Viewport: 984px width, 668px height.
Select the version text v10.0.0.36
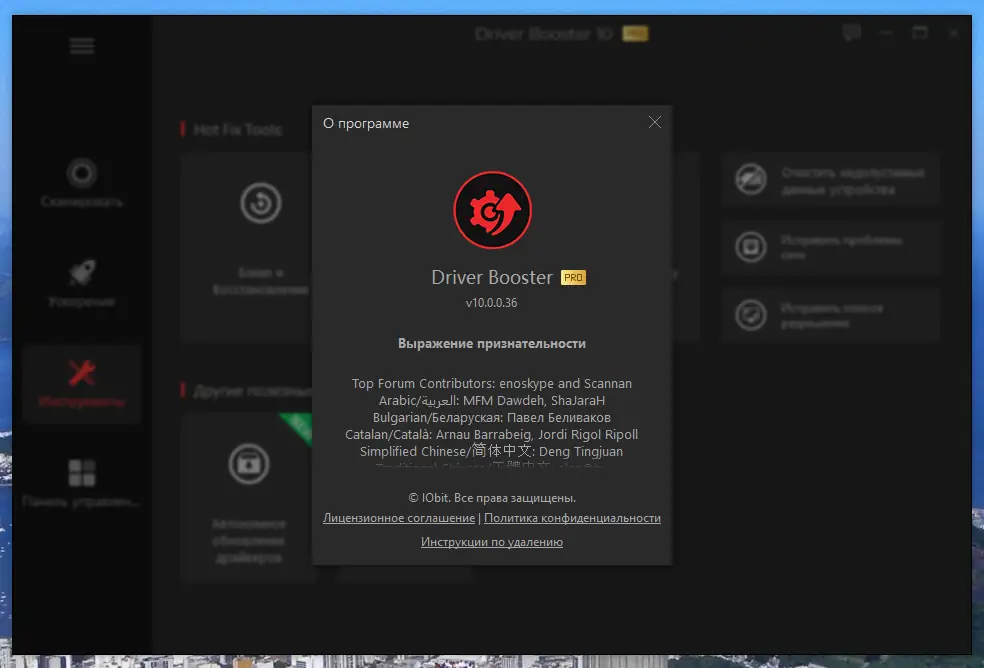(491, 303)
